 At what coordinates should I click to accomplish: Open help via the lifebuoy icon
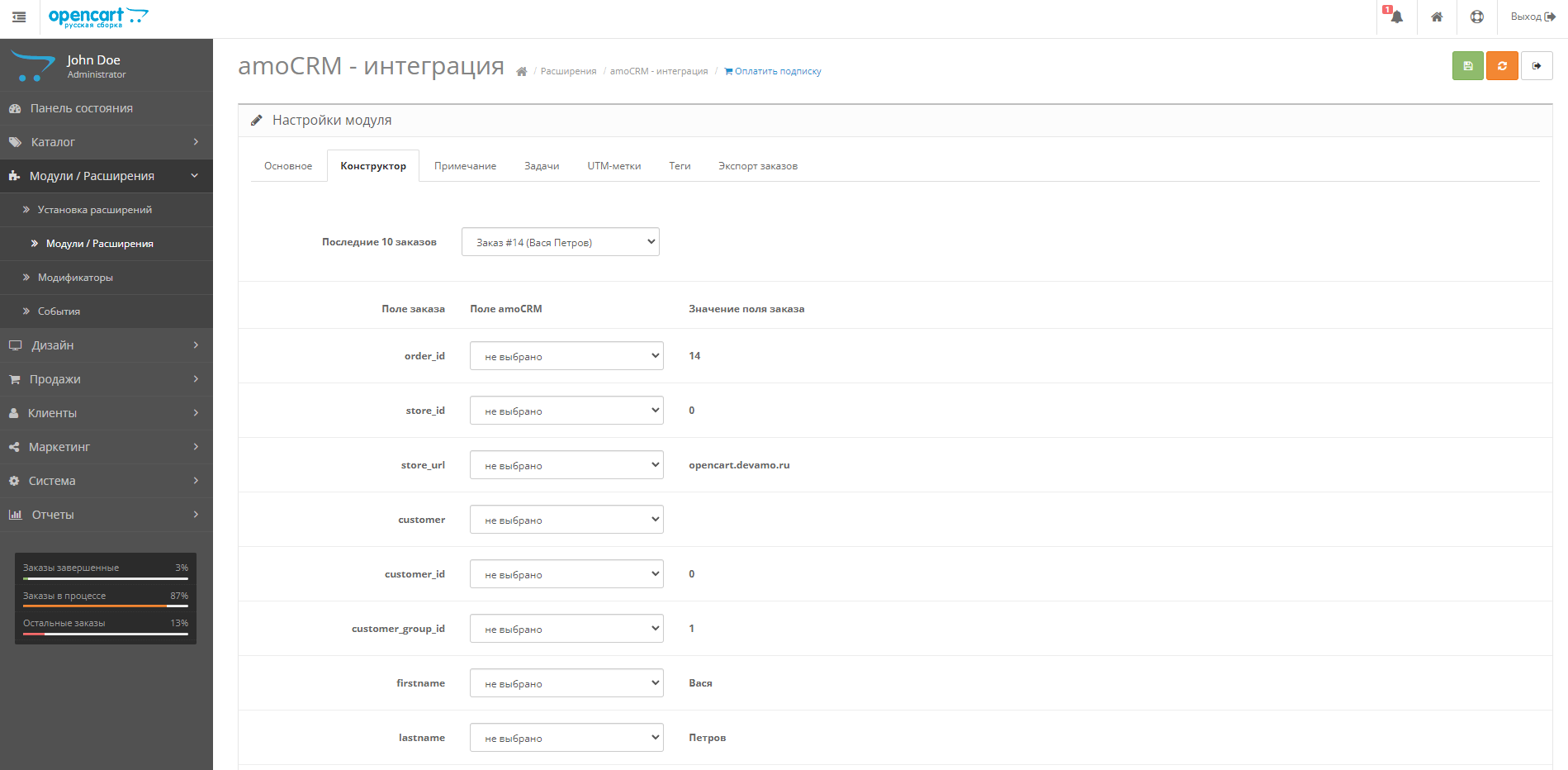[1477, 17]
